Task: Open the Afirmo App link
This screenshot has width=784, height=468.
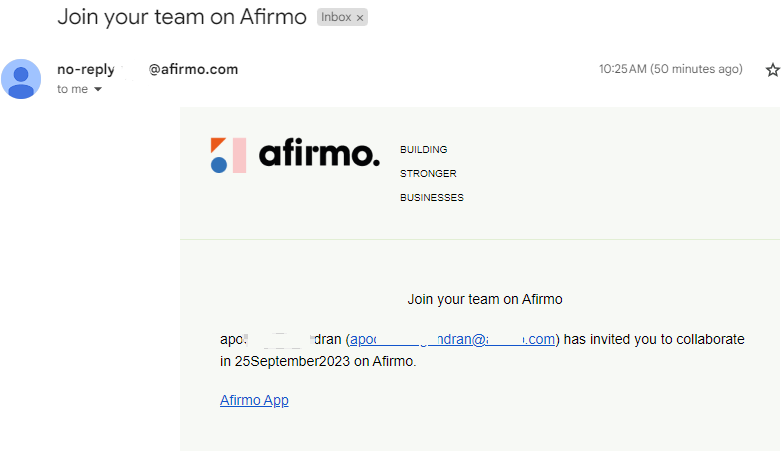Action: click(254, 400)
